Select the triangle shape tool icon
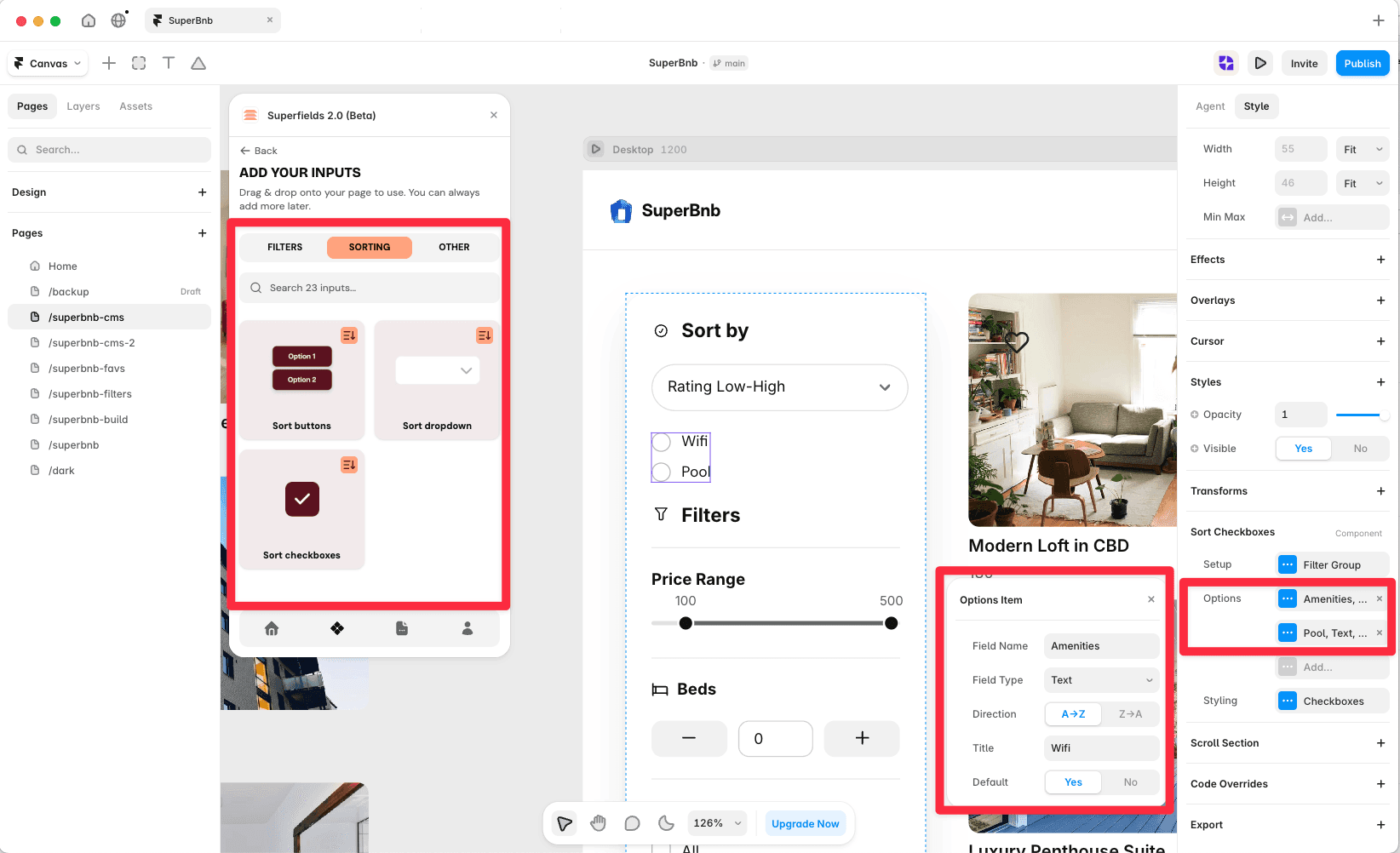 198,63
